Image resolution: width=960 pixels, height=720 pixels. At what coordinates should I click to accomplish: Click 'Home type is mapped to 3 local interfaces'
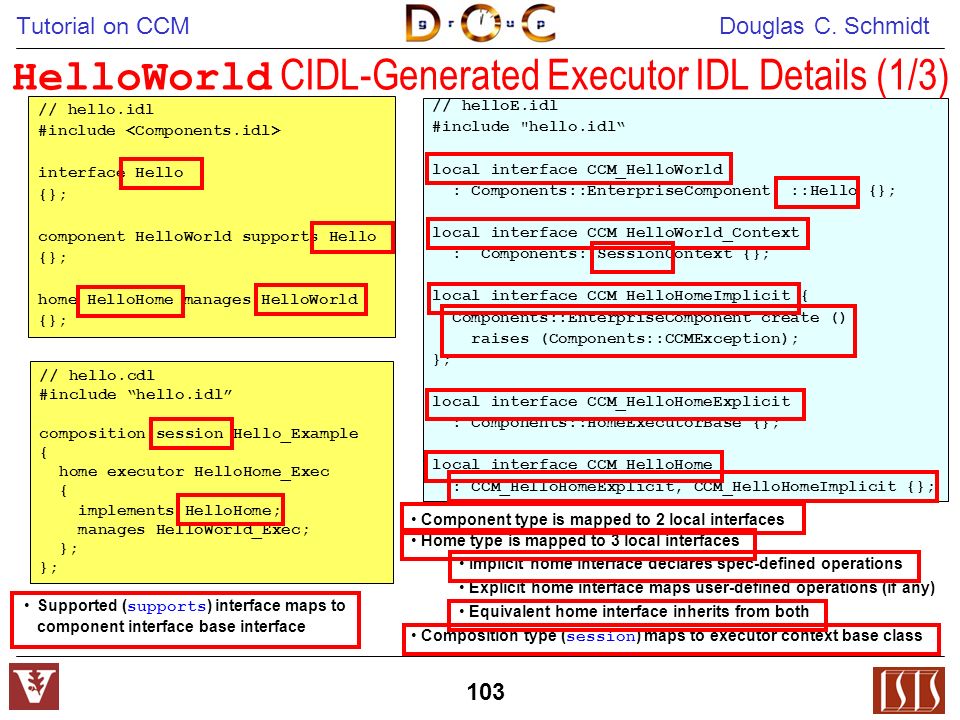point(579,542)
